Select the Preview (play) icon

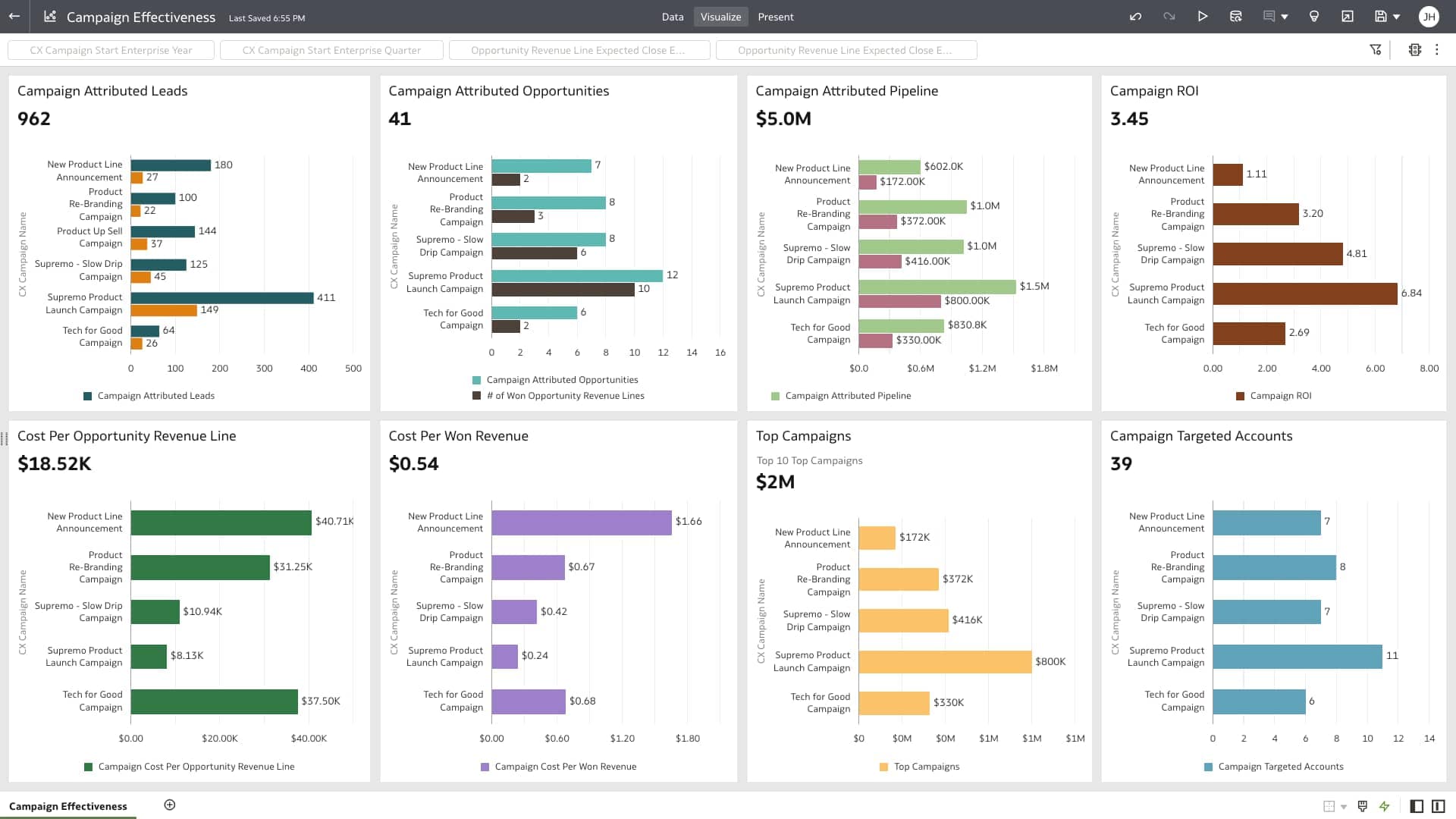tap(1203, 16)
